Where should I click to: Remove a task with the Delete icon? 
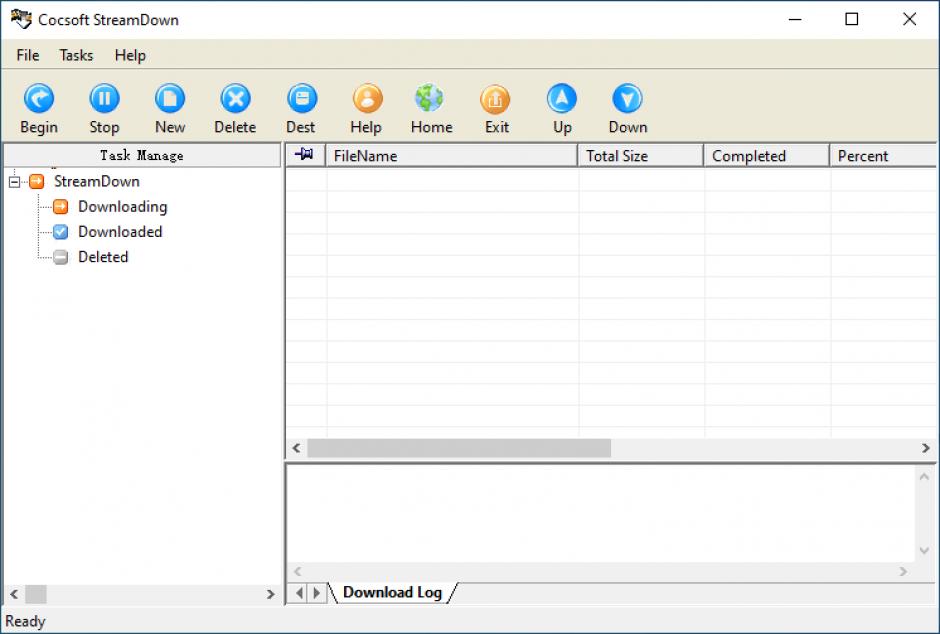coord(235,98)
